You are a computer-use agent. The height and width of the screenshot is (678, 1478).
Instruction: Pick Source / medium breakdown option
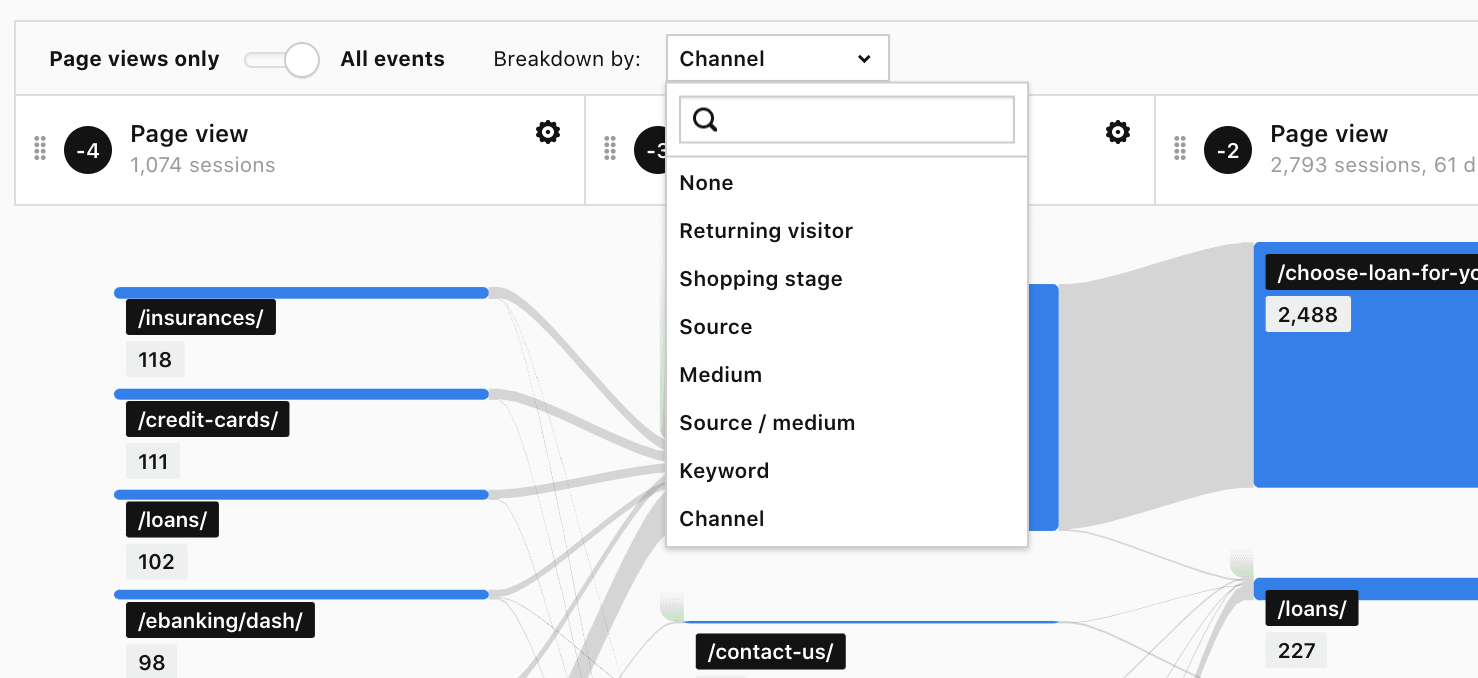click(767, 423)
